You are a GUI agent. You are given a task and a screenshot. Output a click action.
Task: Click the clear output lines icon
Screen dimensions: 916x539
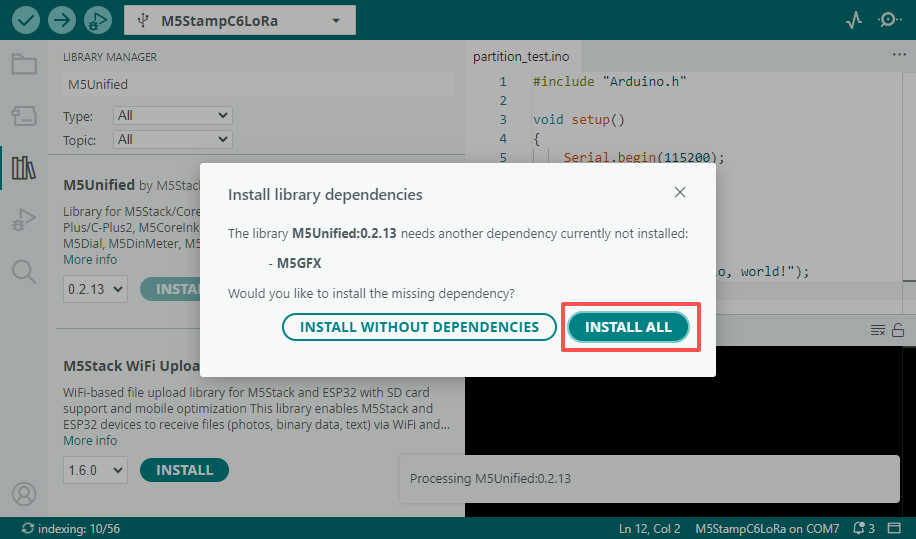coord(877,330)
